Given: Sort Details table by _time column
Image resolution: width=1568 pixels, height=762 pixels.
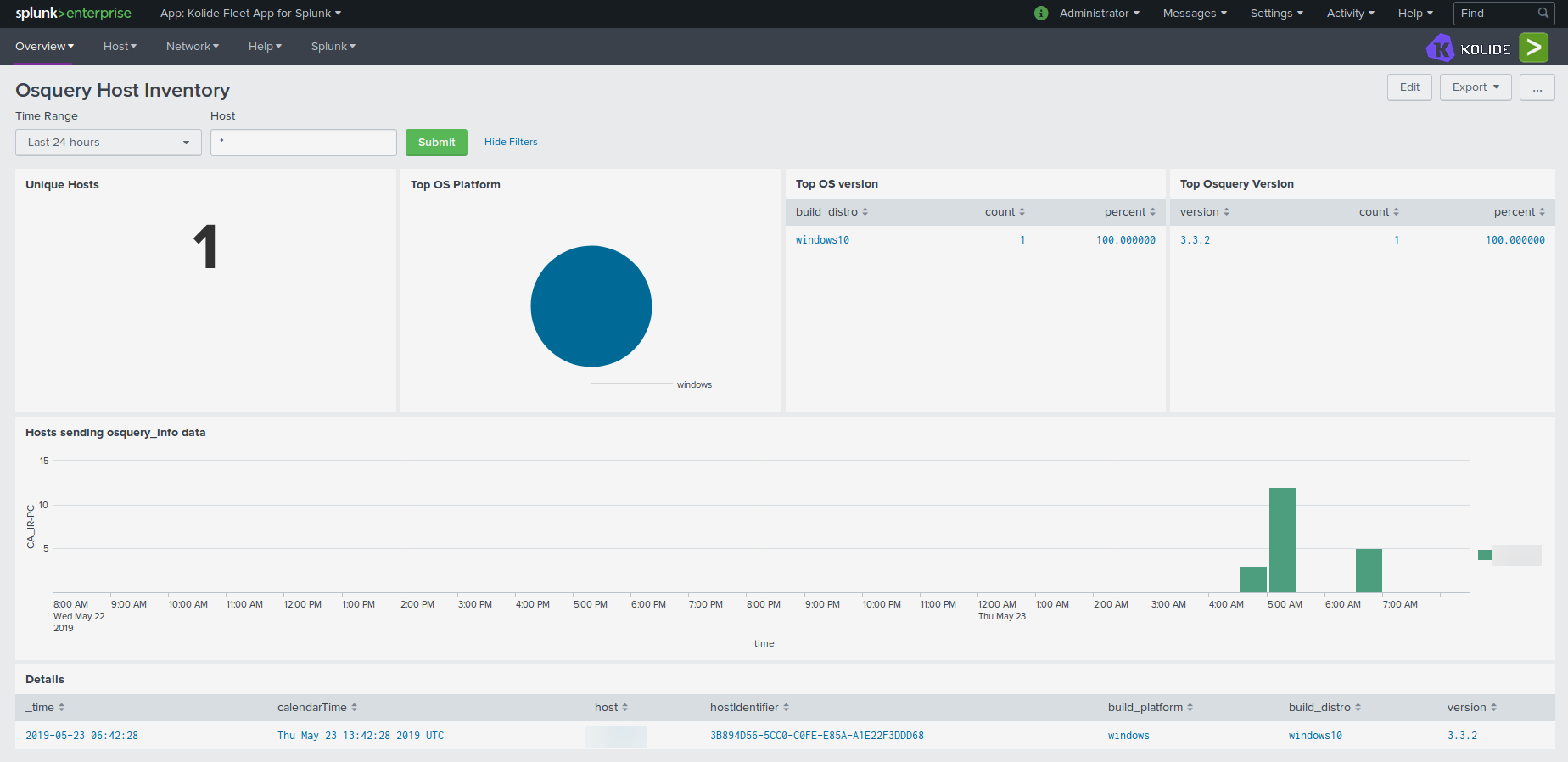Looking at the screenshot, I should click(45, 708).
